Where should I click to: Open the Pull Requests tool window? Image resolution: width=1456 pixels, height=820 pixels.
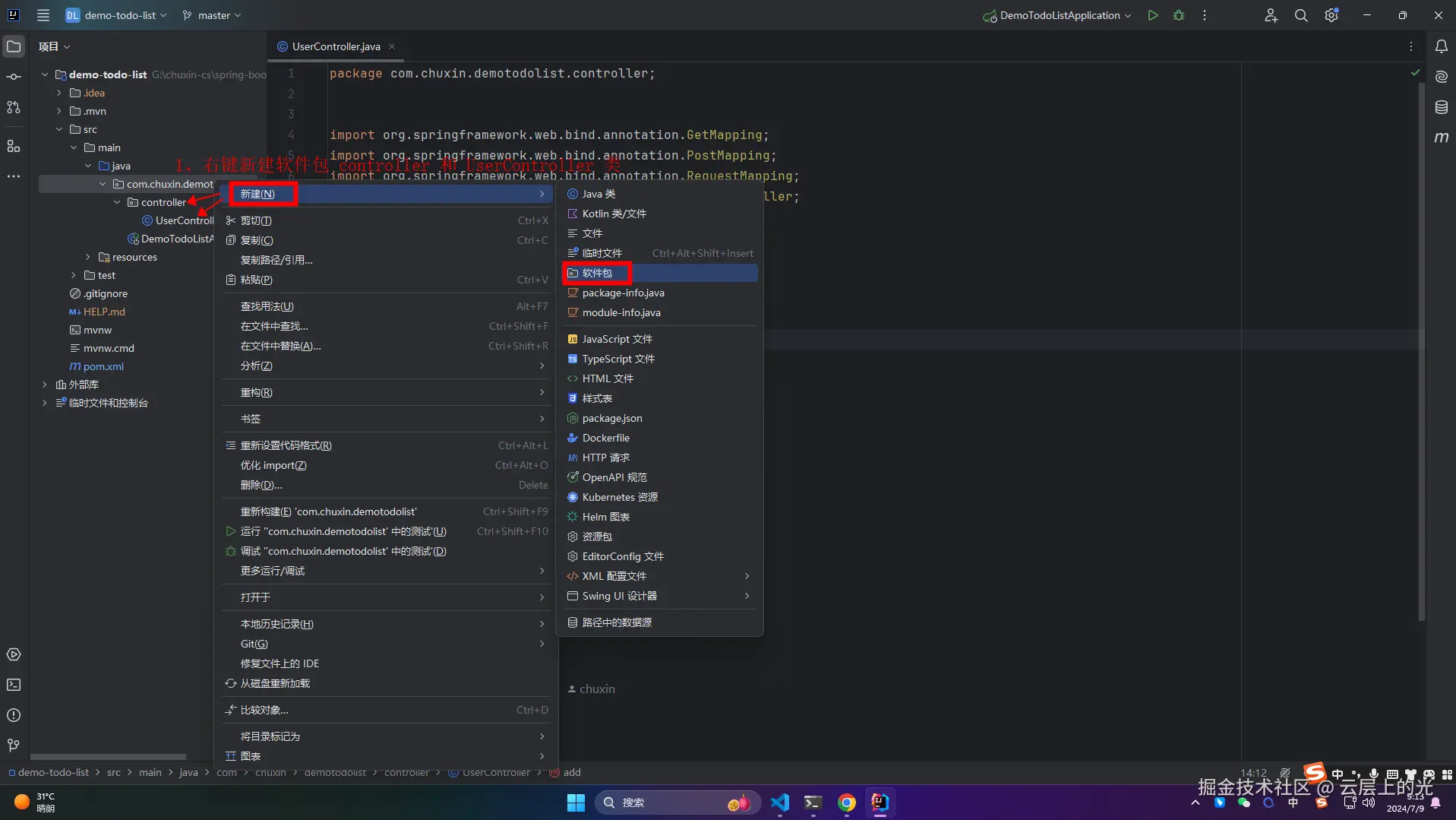[x=14, y=107]
